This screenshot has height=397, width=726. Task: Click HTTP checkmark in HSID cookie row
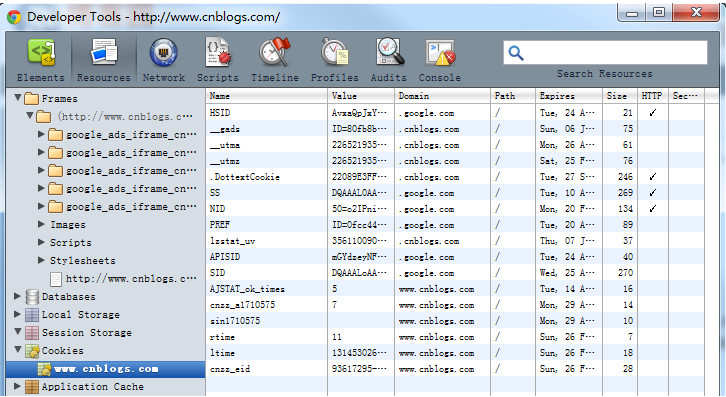652,113
